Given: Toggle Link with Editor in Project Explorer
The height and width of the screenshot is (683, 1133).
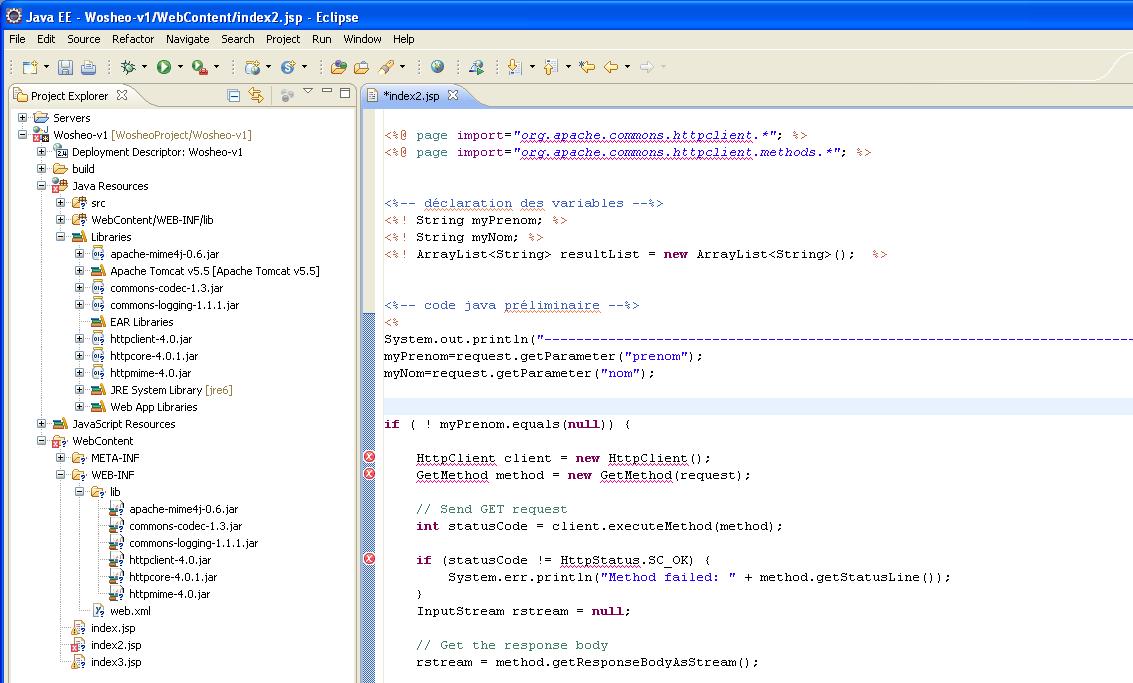Looking at the screenshot, I should point(256,95).
